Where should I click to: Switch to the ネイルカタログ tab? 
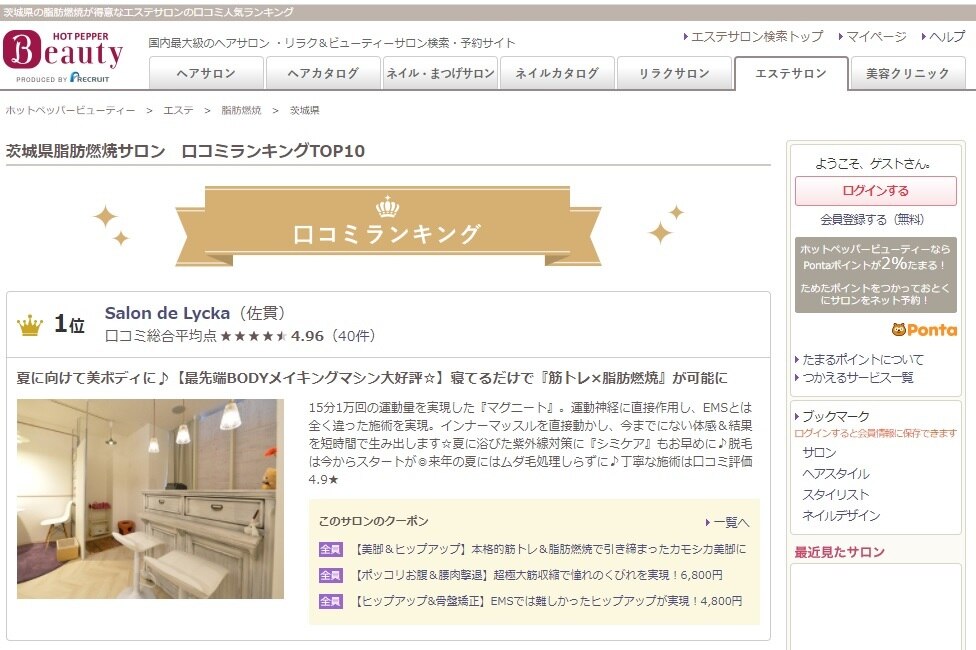click(556, 74)
